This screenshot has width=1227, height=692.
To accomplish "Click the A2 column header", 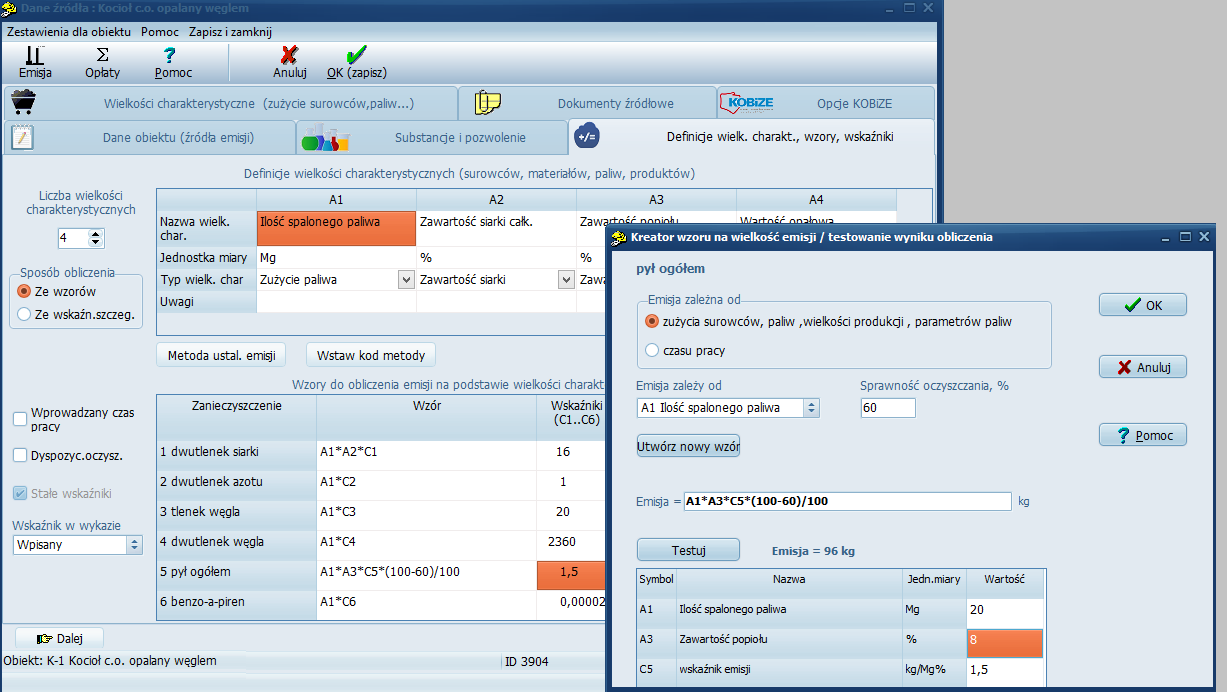I will [496, 199].
